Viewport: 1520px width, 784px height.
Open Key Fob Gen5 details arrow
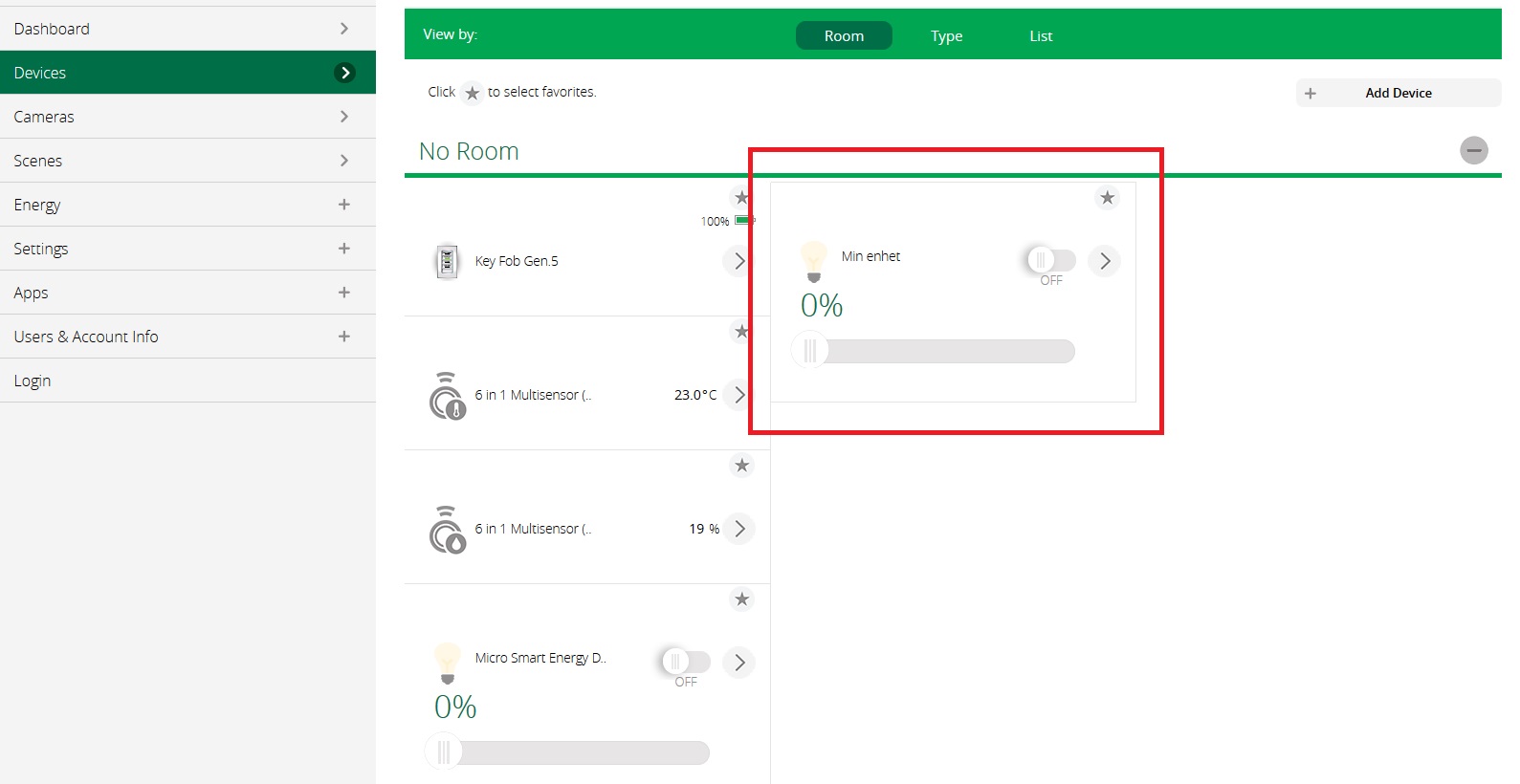click(x=738, y=261)
